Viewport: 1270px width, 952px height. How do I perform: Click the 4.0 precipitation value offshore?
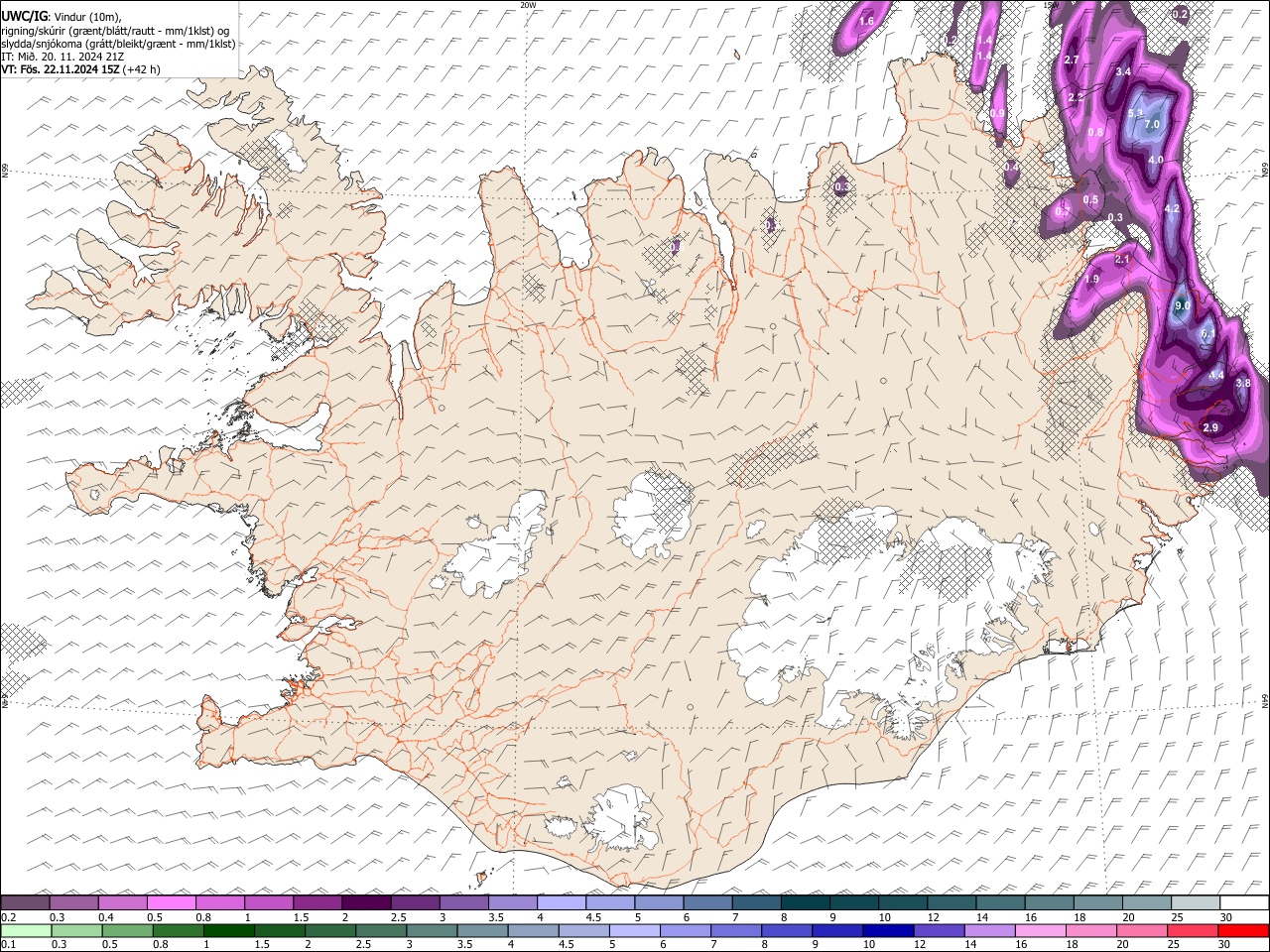pos(1156,160)
